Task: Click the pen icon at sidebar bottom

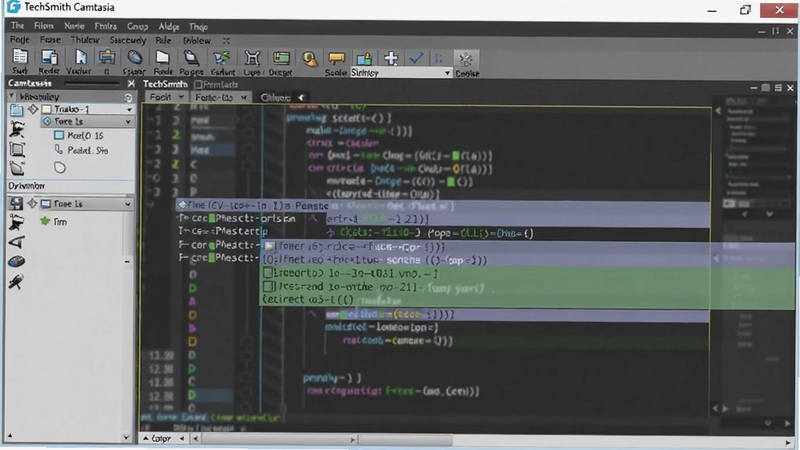Action: click(x=16, y=281)
